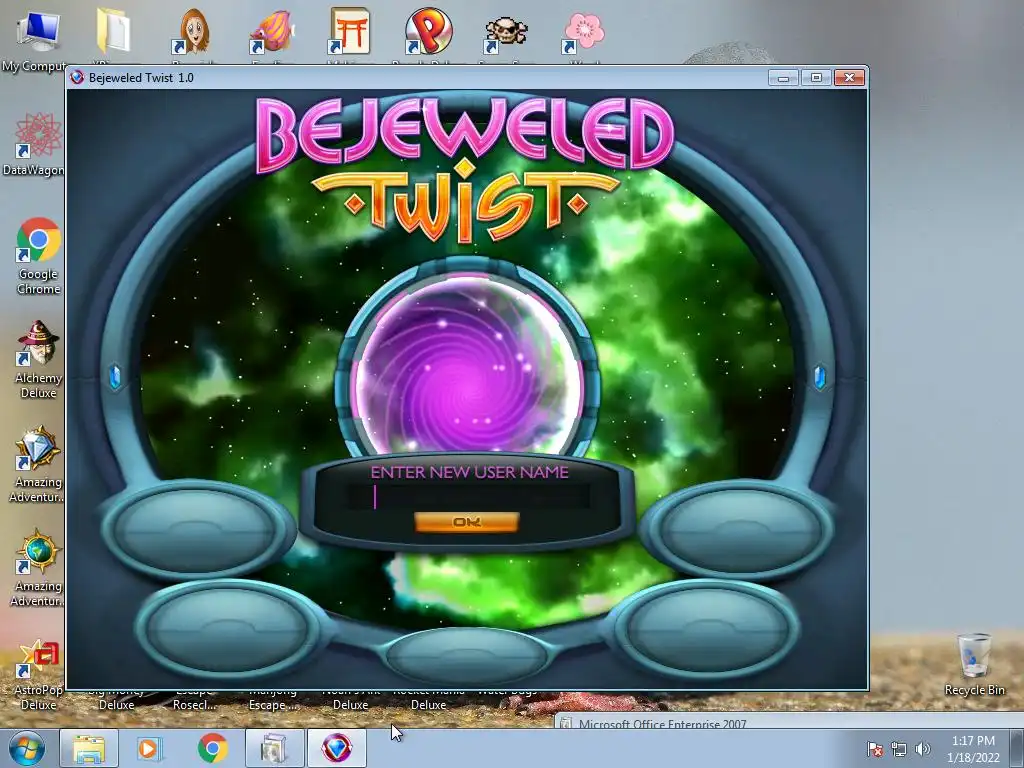Open the Action Center flag tray icon
Viewport: 1024px width, 768px height.
point(875,748)
